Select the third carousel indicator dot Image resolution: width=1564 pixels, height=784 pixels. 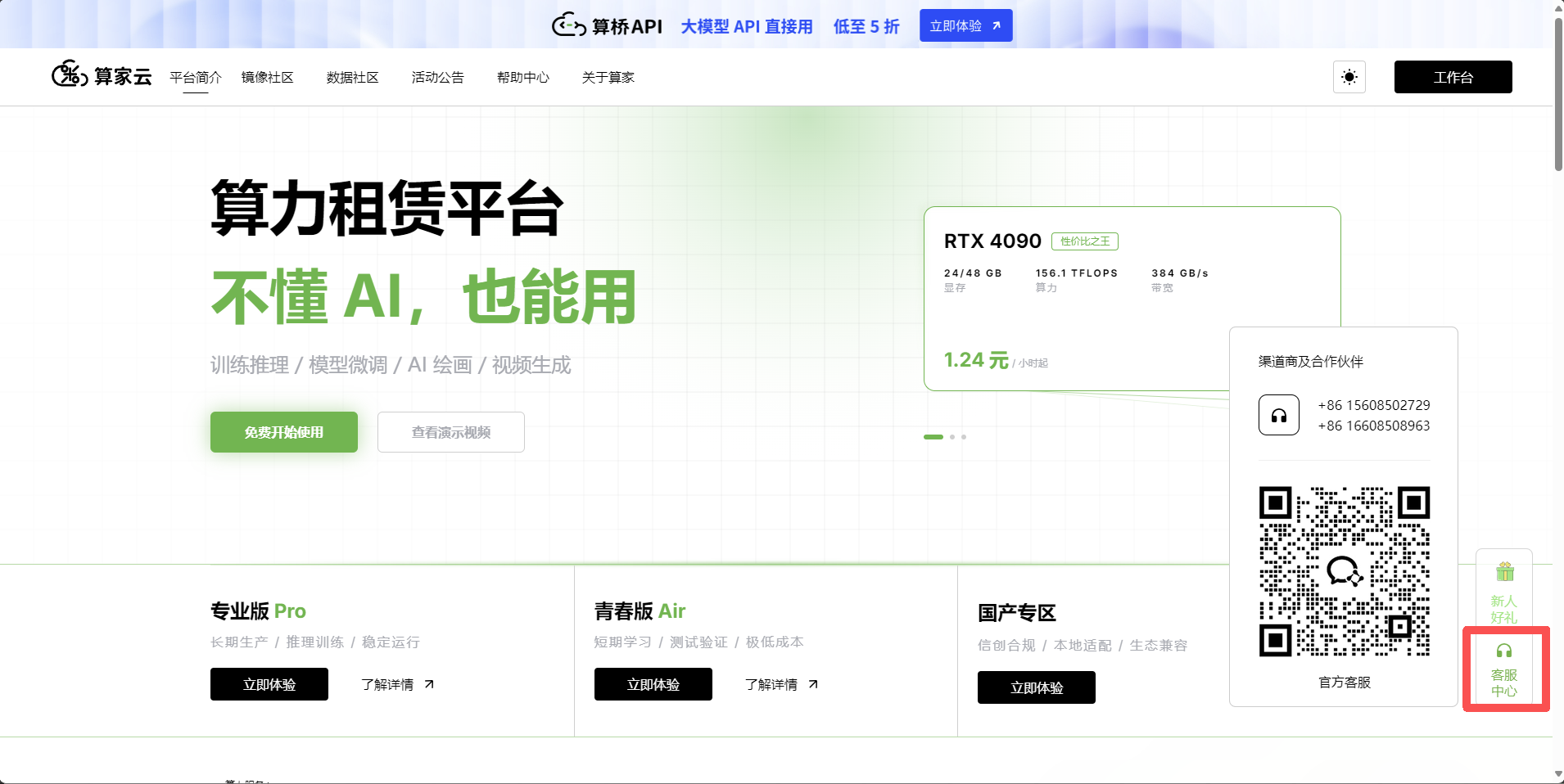pos(964,437)
